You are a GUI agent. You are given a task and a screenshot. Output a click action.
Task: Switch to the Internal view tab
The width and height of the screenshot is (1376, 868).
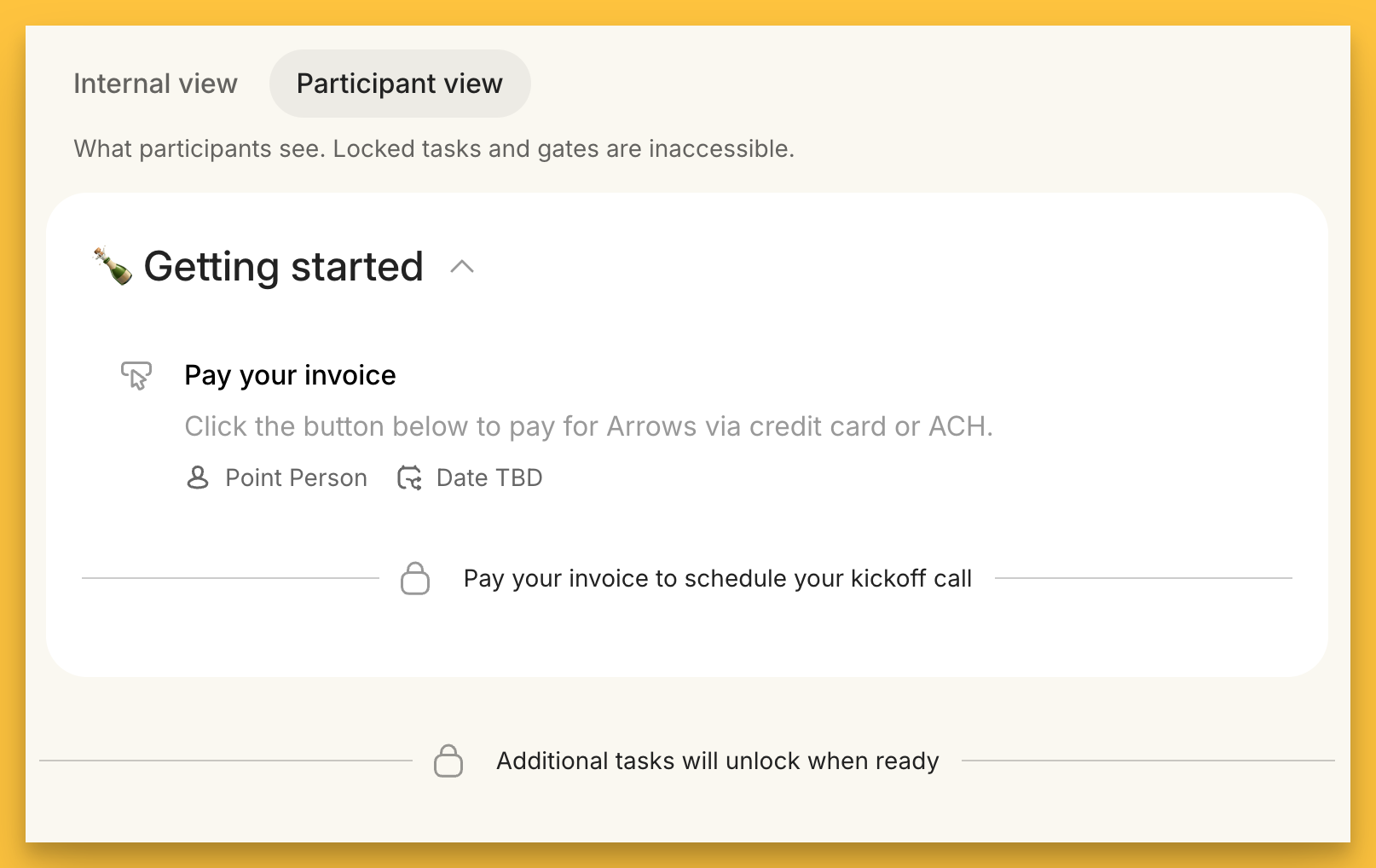tap(155, 84)
